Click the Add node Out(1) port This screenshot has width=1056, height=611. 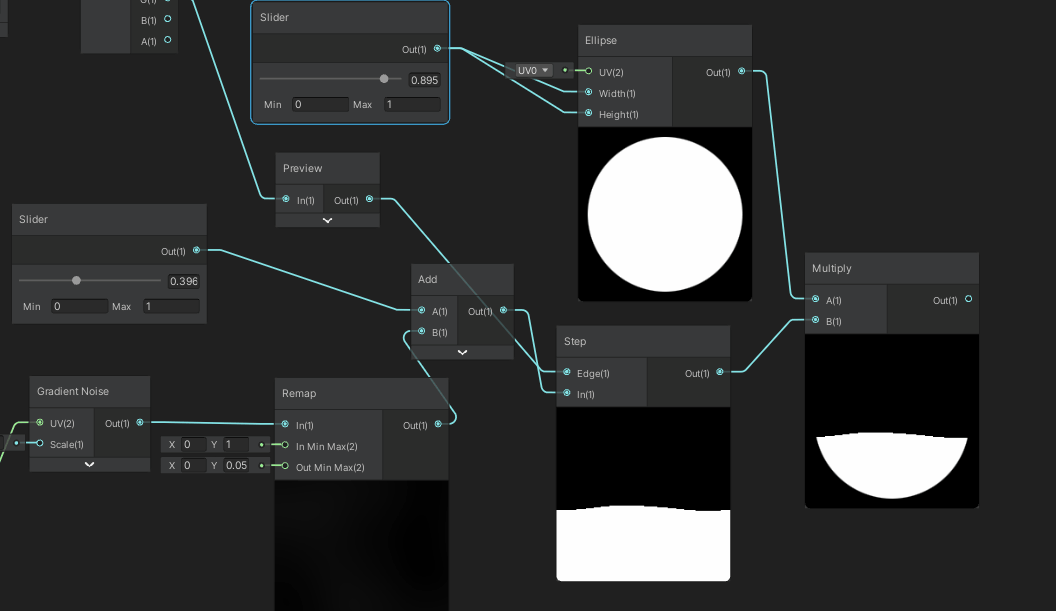coord(504,310)
